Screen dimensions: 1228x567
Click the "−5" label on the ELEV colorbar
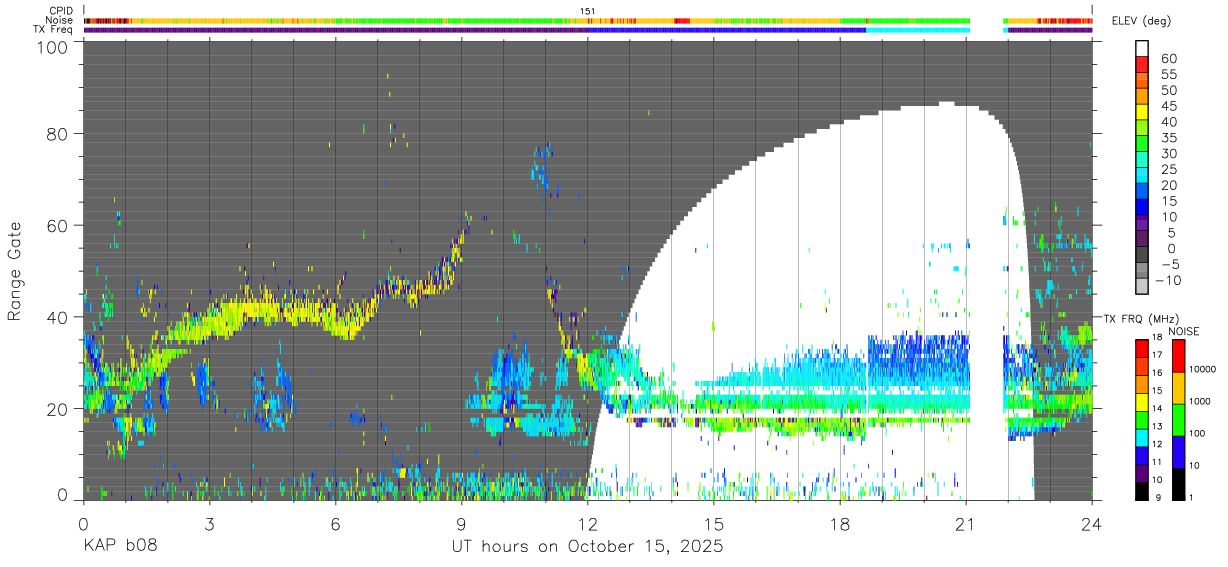[1171, 264]
